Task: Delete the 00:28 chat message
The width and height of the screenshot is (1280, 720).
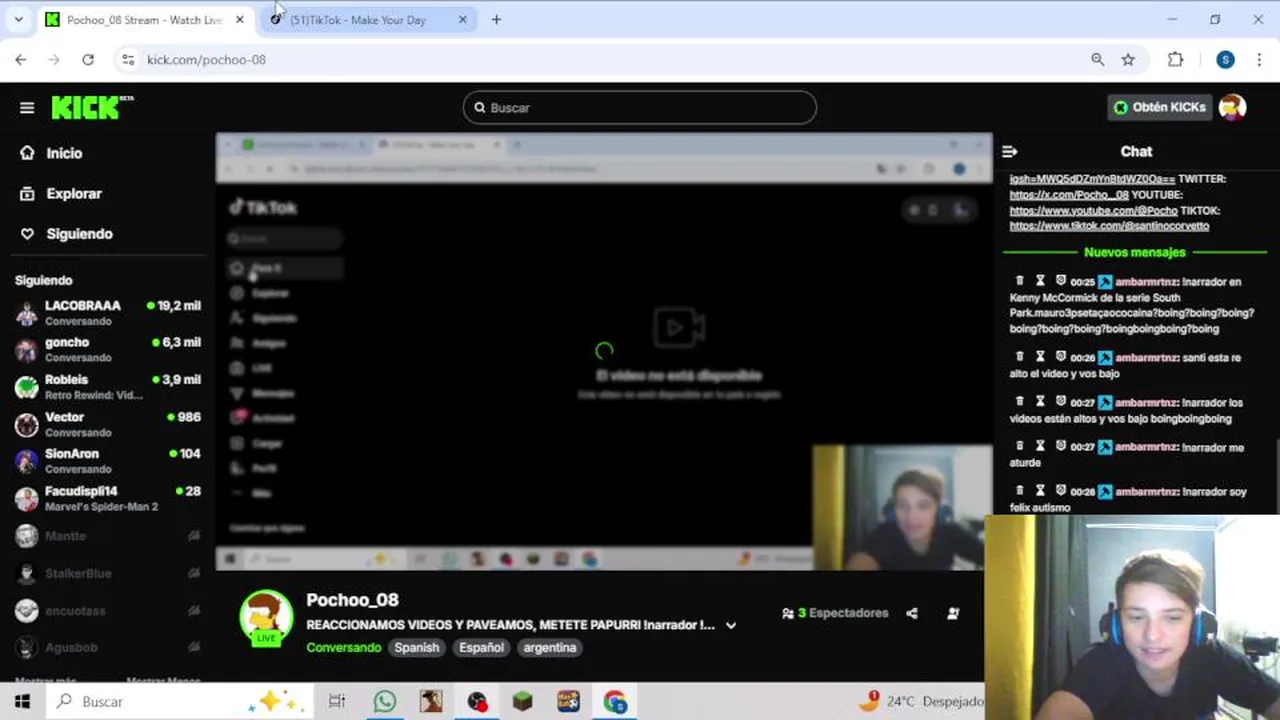Action: coord(1020,491)
